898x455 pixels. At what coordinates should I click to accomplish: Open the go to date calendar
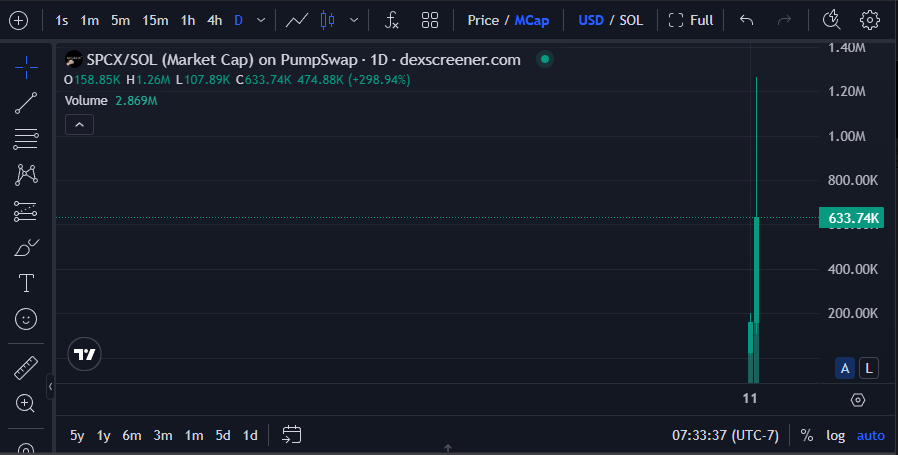[x=292, y=434]
